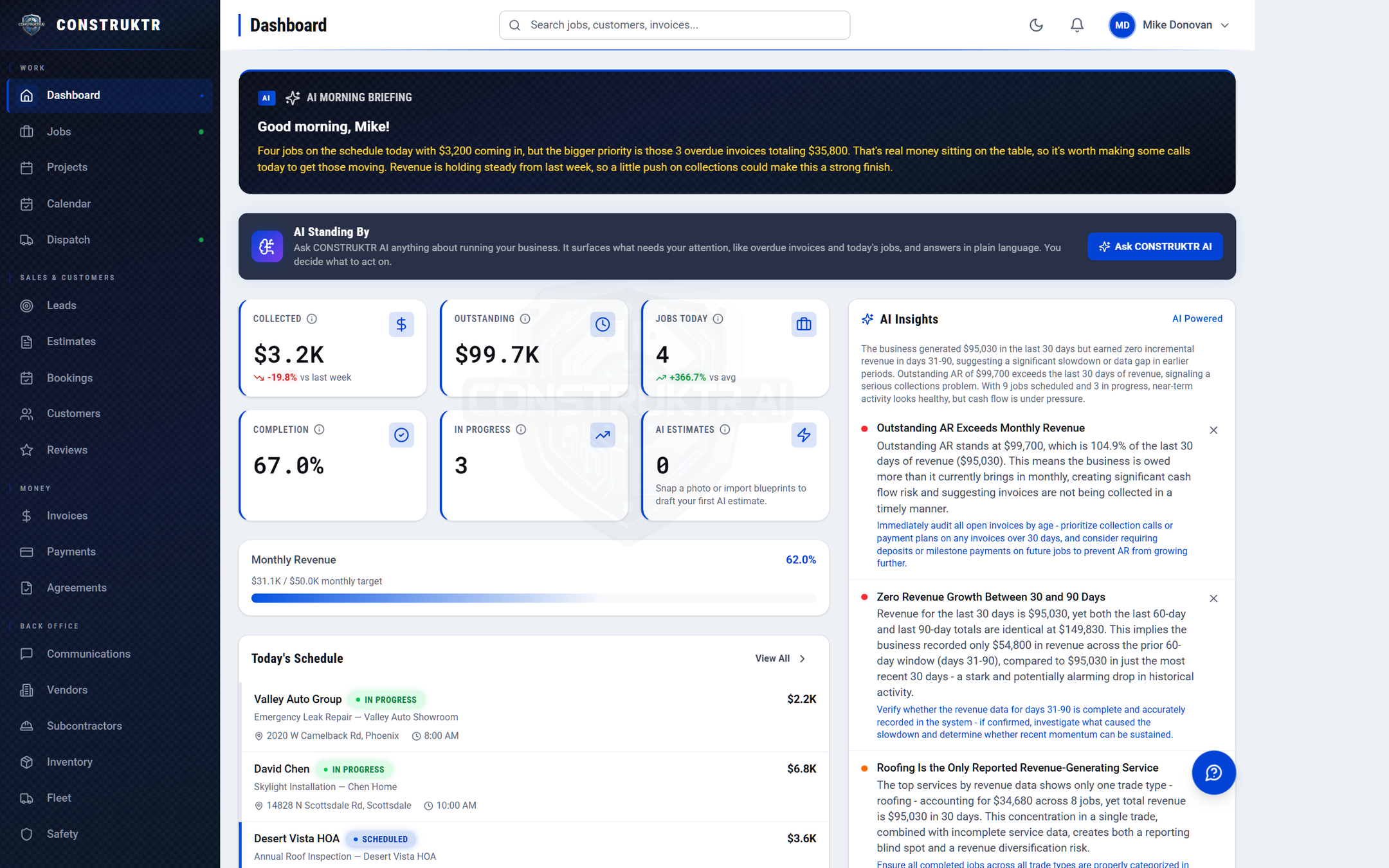1389x868 pixels.
Task: Open Leads in the sidebar
Action: [x=110, y=305]
